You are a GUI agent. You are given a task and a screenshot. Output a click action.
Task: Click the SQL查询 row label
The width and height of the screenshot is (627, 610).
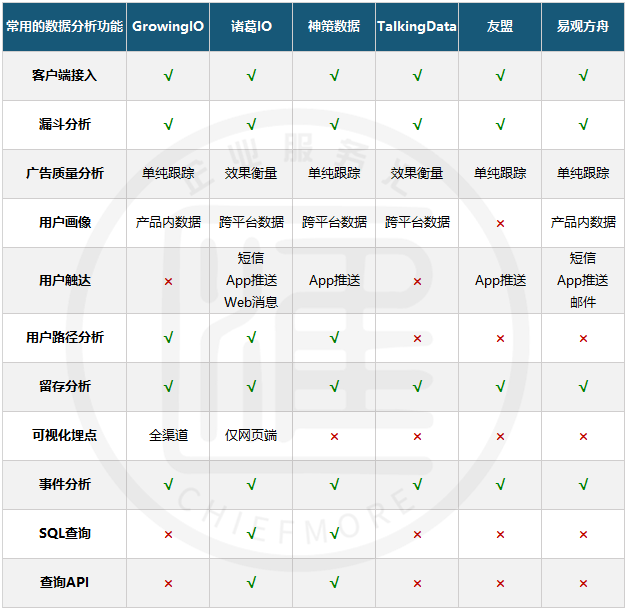coord(64,533)
